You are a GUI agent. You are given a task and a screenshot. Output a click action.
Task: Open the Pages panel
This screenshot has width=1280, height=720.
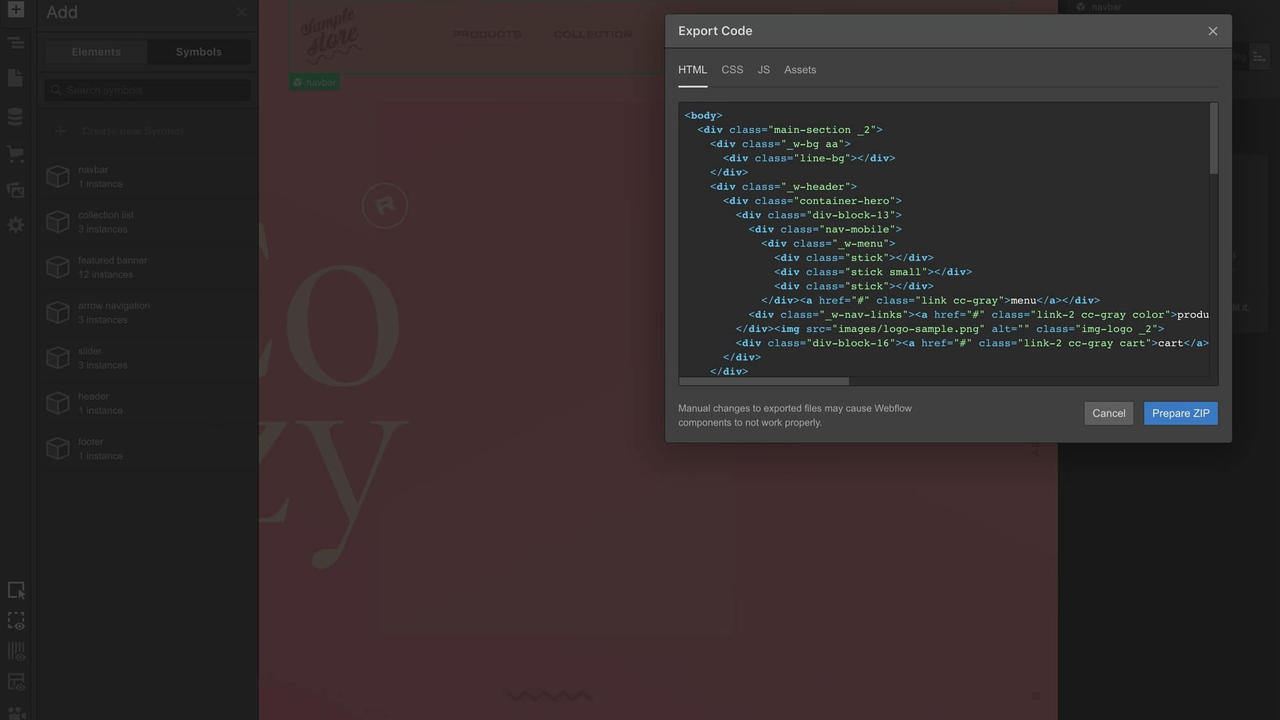(15, 77)
